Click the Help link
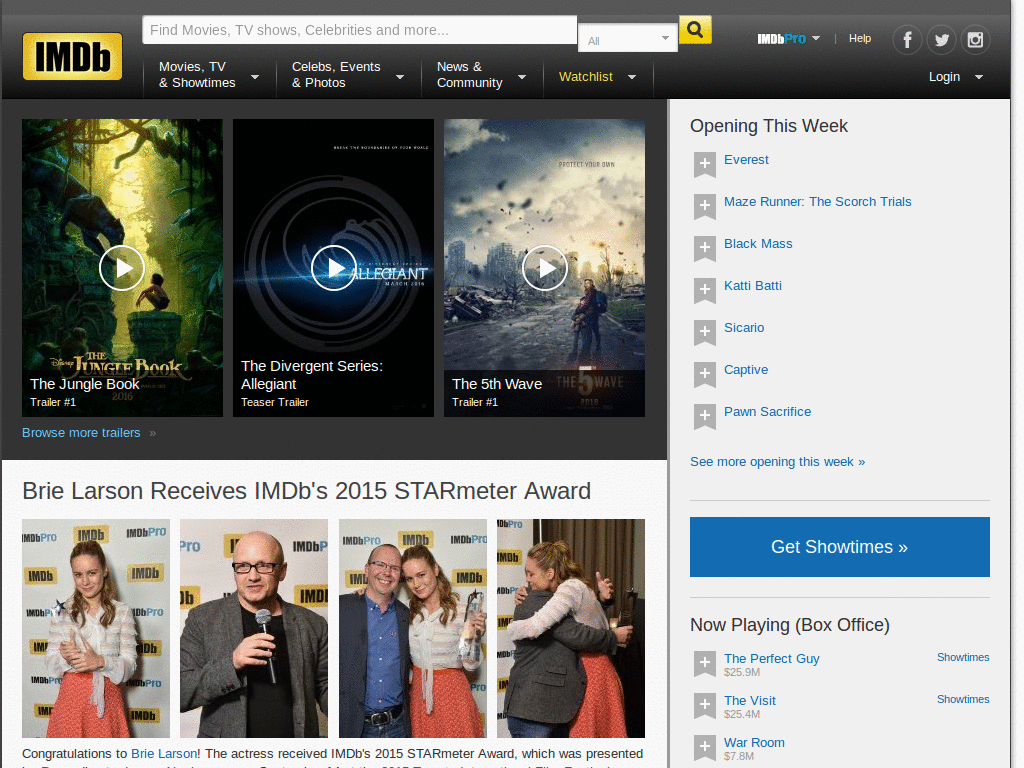1024x768 pixels. pyautogui.click(x=859, y=39)
